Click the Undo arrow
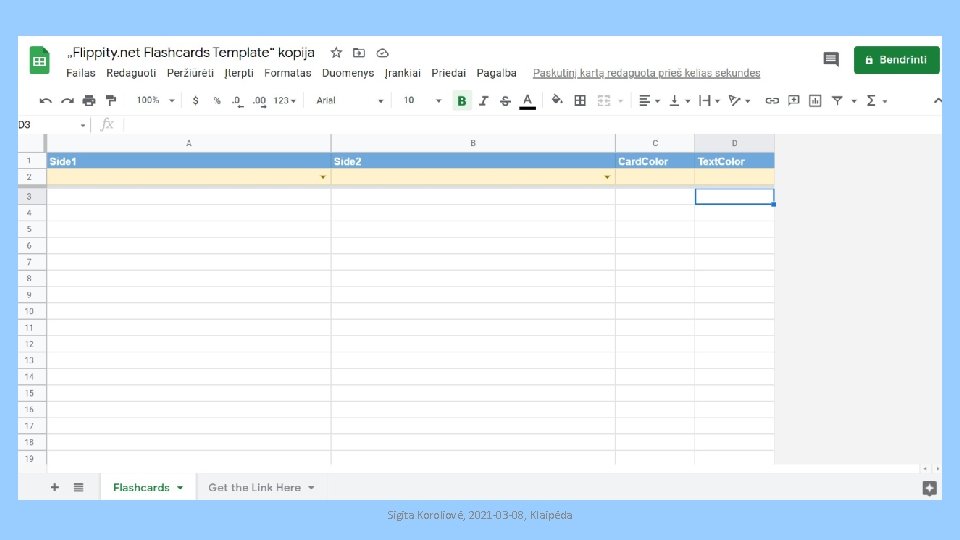 pyautogui.click(x=45, y=100)
